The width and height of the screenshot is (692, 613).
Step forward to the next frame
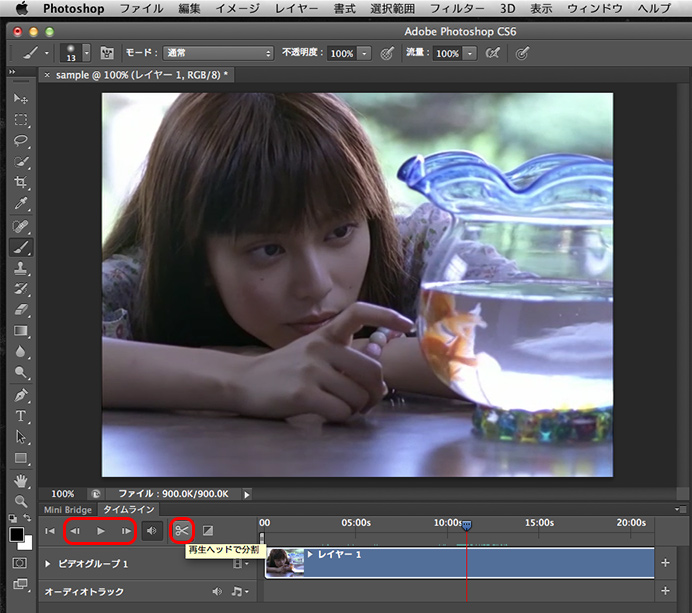click(x=126, y=531)
